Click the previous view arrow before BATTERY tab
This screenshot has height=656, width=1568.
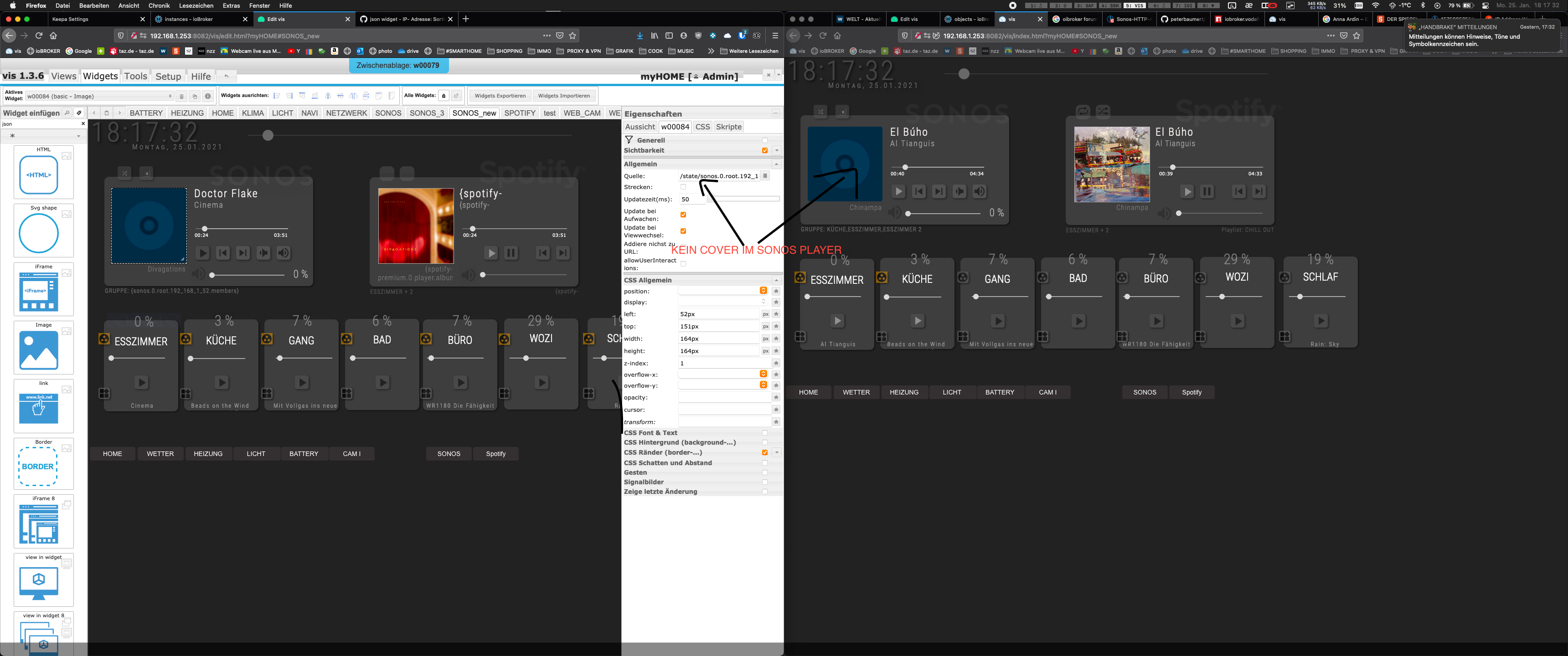94,113
